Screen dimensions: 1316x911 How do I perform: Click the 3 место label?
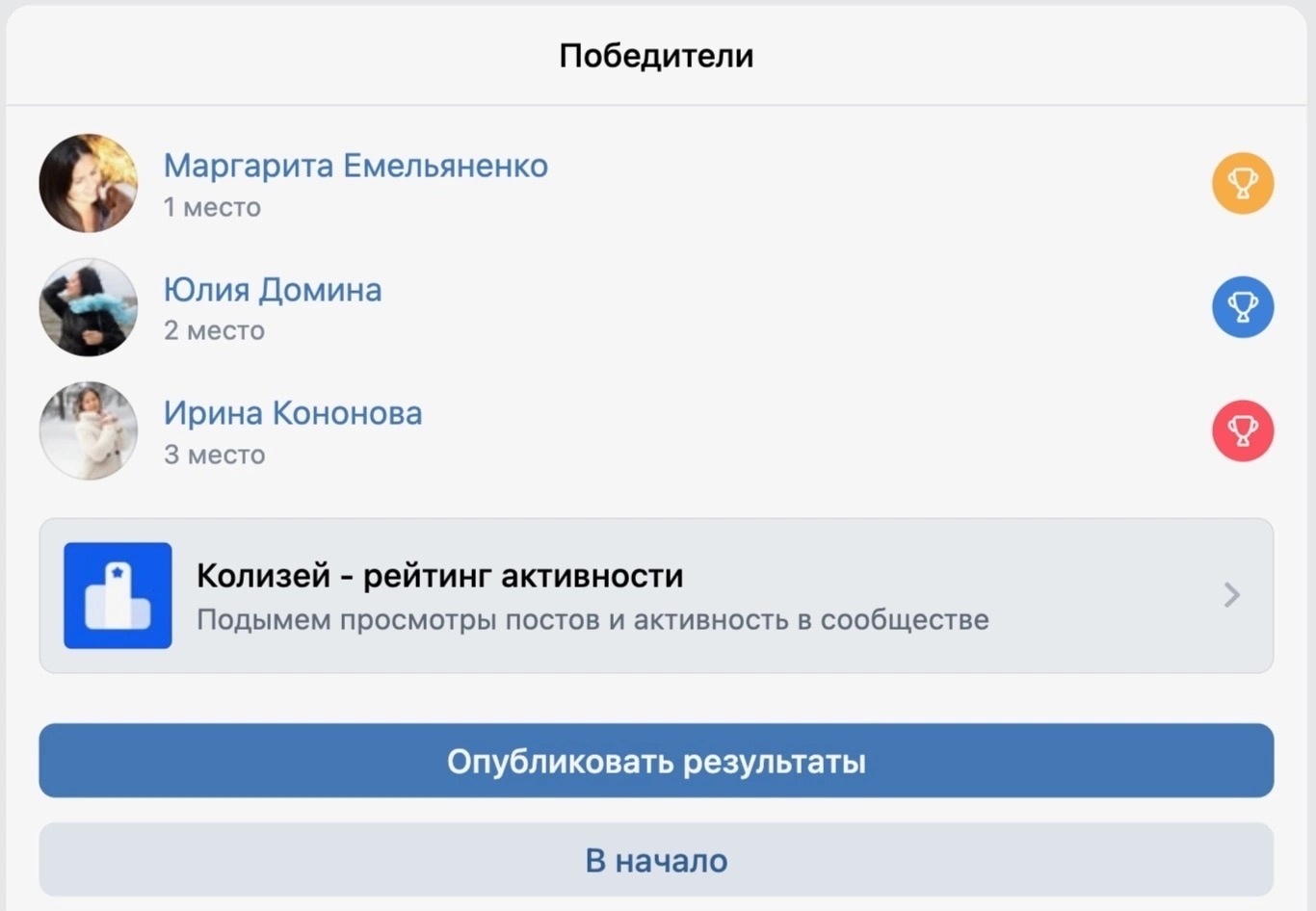coord(214,455)
